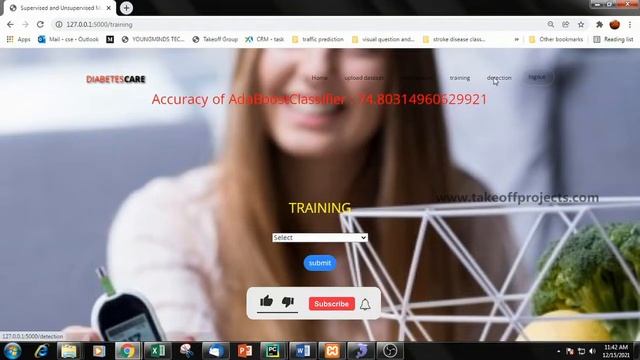Open the Medium 'M' bookmark icon
The image size is (640, 360).
pyautogui.click(x=110, y=39)
